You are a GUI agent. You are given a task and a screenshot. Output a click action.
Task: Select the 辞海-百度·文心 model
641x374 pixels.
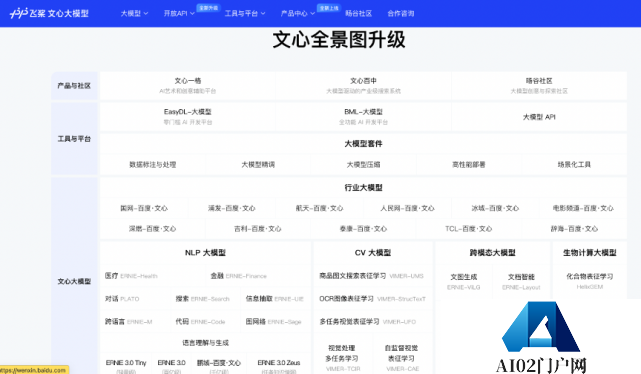coord(574,229)
